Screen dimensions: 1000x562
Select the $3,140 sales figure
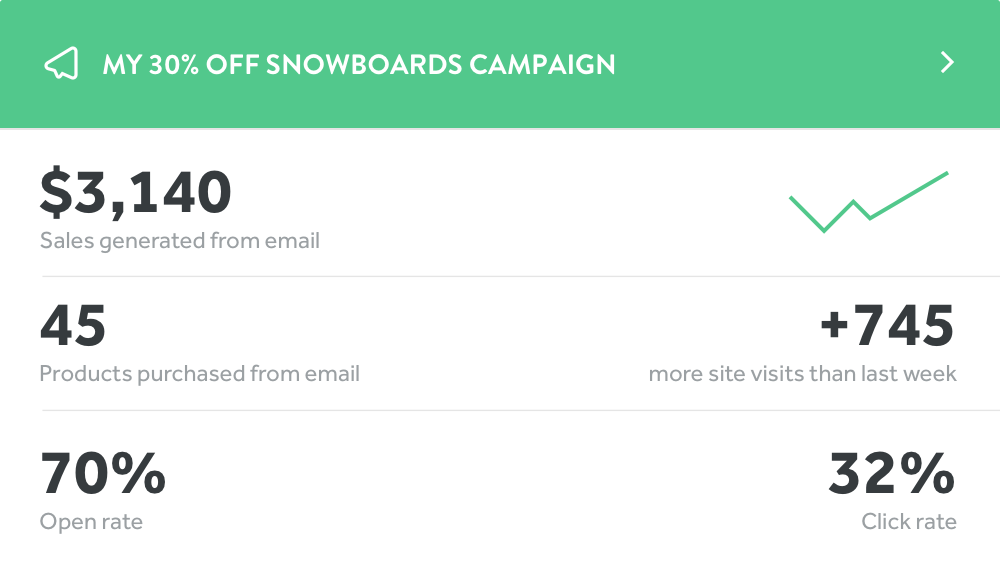(x=135, y=192)
